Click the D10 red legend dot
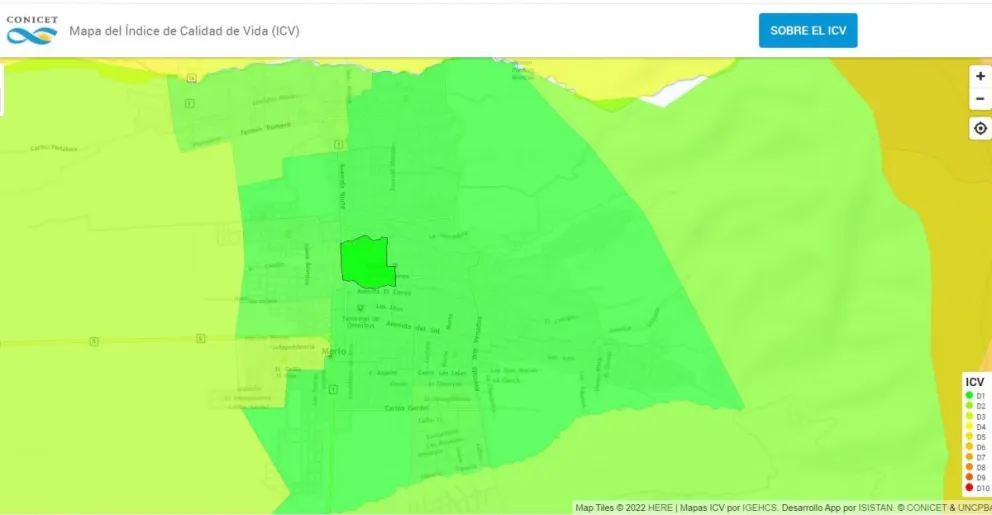 pyautogui.click(x=969, y=488)
